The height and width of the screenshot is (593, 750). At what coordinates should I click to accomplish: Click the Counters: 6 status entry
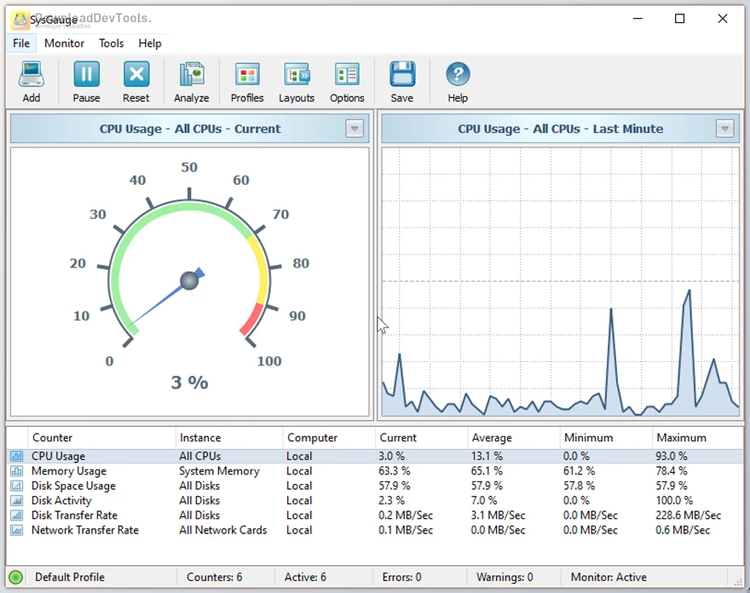[x=214, y=577]
